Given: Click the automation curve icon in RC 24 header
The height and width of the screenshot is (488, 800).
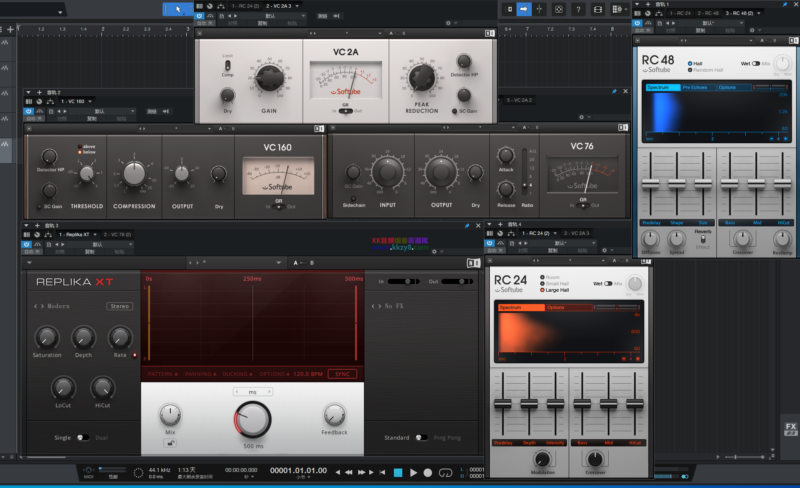Looking at the screenshot, I should pos(501,243).
